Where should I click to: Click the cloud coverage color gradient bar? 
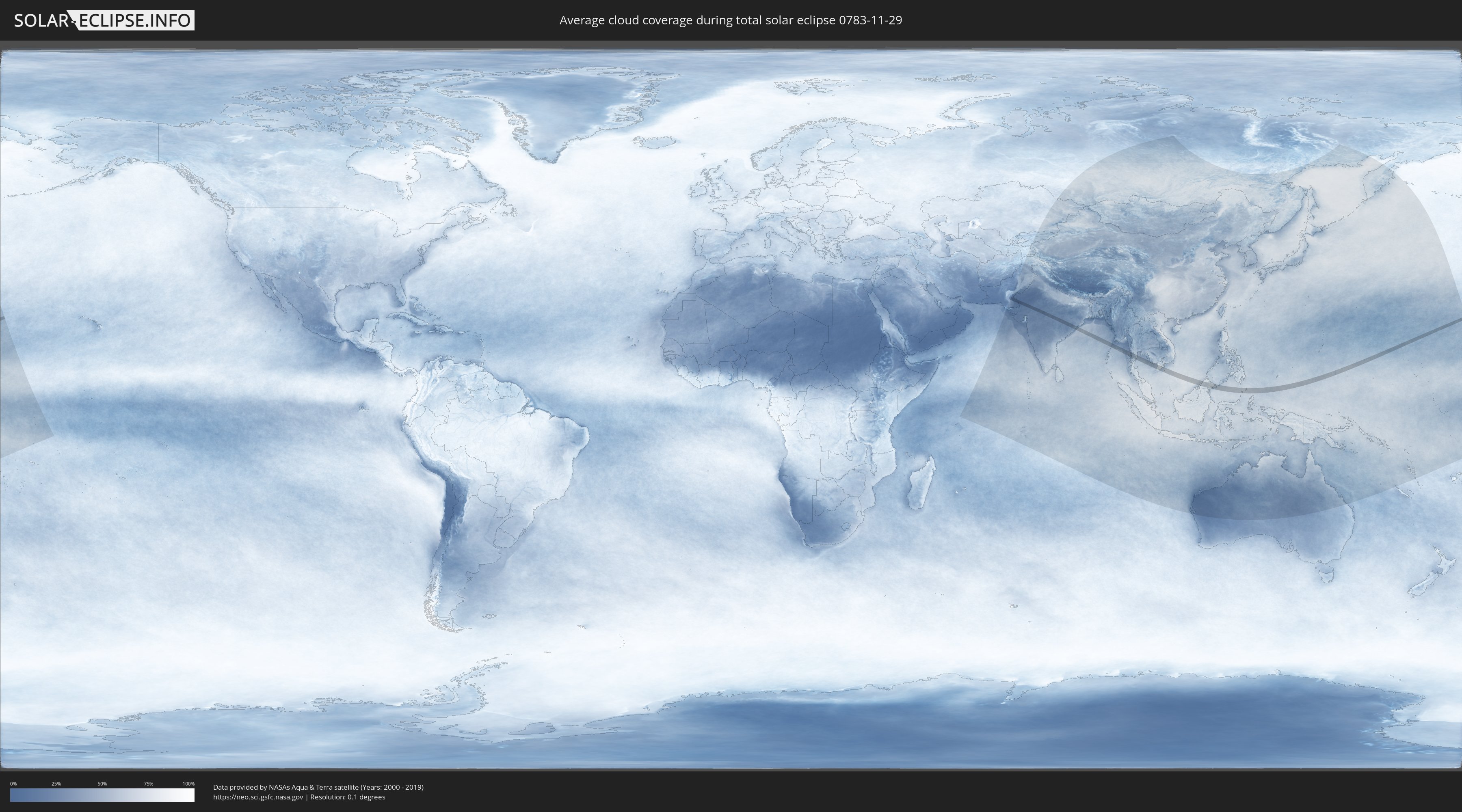[x=102, y=795]
